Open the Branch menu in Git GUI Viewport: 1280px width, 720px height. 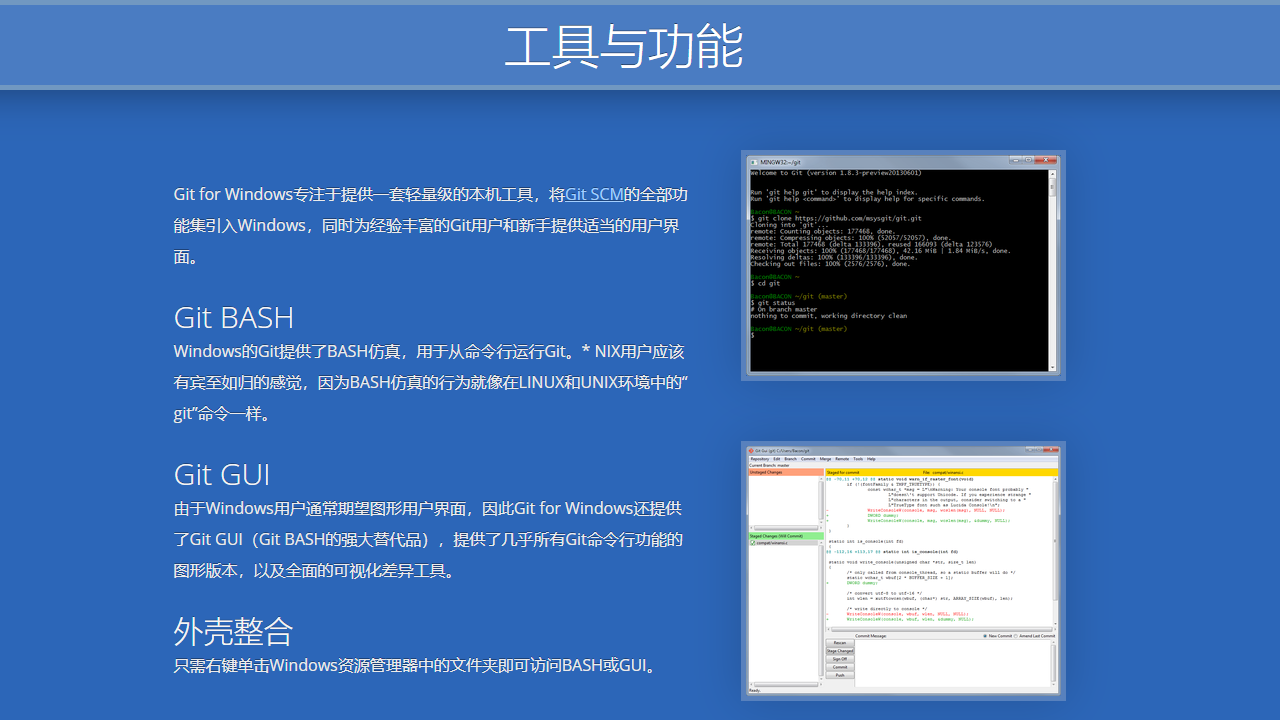click(x=790, y=459)
